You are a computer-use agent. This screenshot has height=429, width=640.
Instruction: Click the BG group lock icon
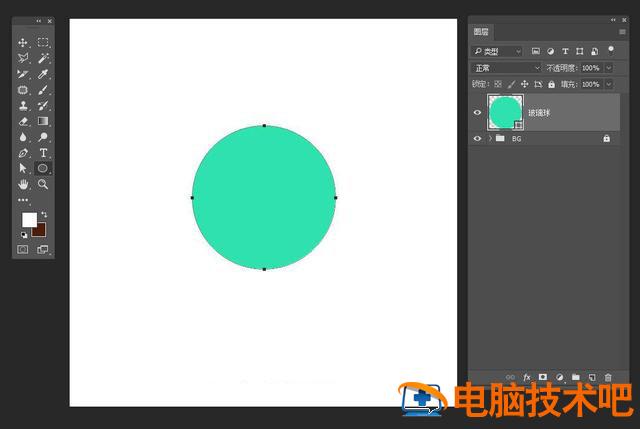click(x=607, y=138)
